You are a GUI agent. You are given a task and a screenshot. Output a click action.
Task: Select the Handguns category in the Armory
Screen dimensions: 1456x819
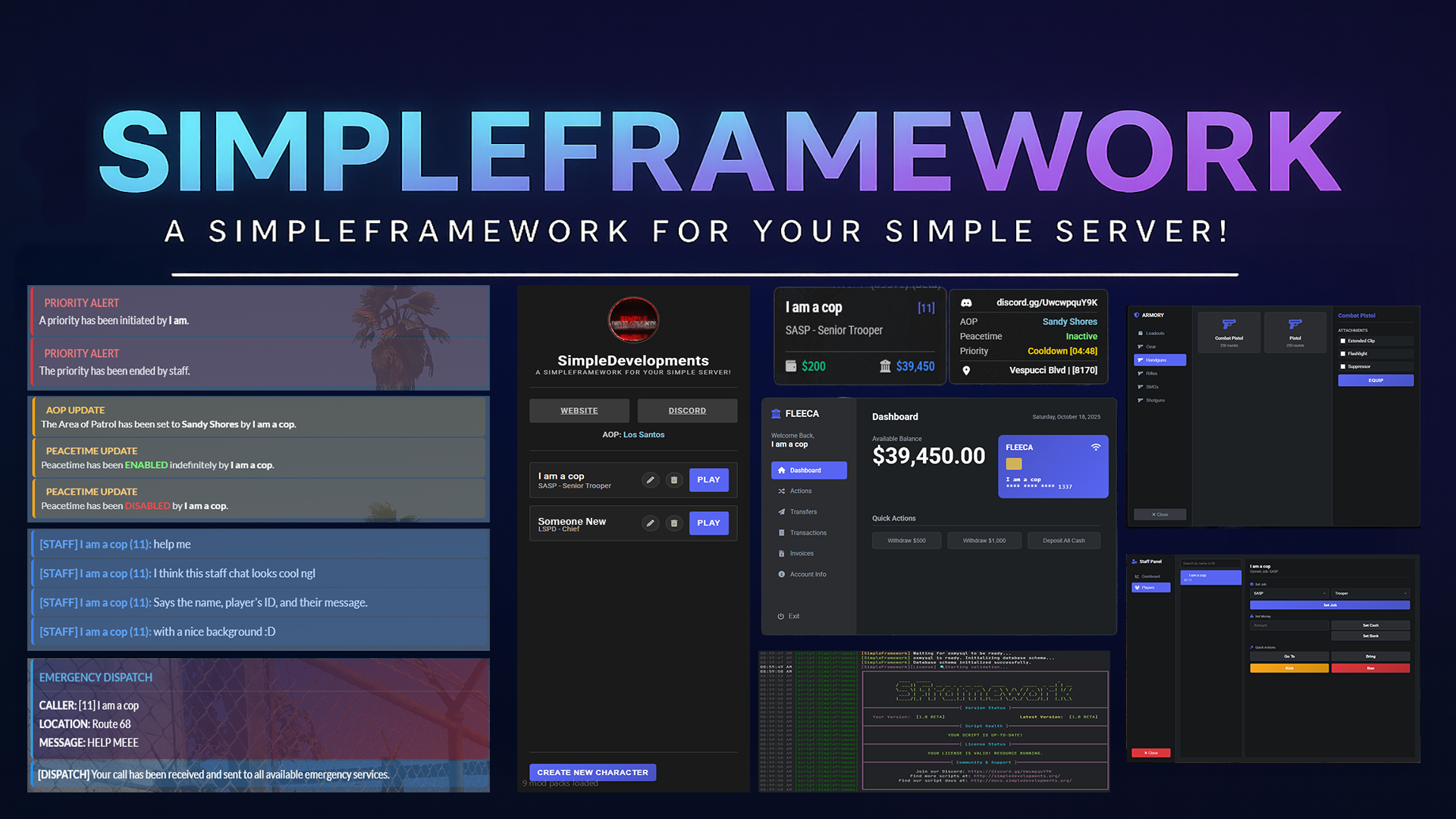[1160, 359]
